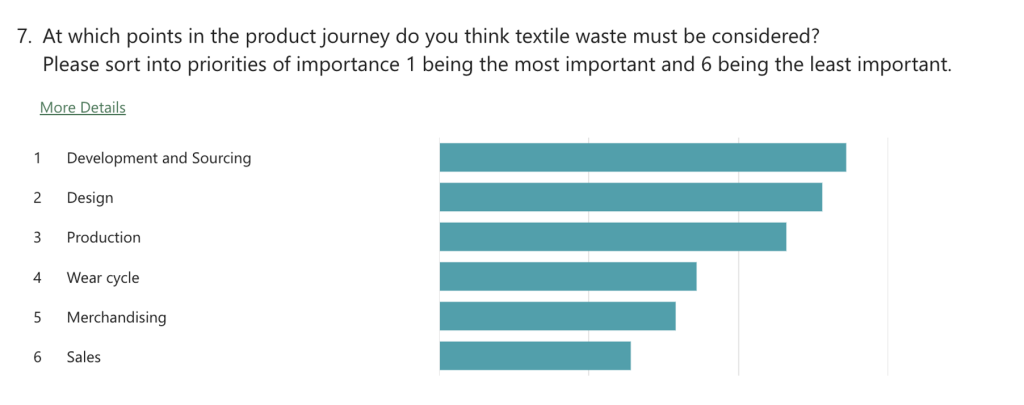
Task: Click the Sales bar
Action: (535, 356)
